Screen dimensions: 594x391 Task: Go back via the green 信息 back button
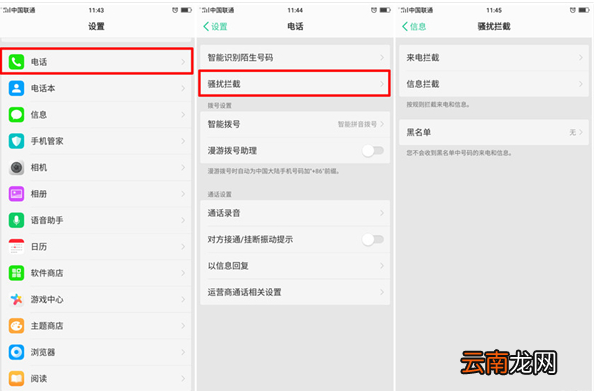[x=414, y=27]
